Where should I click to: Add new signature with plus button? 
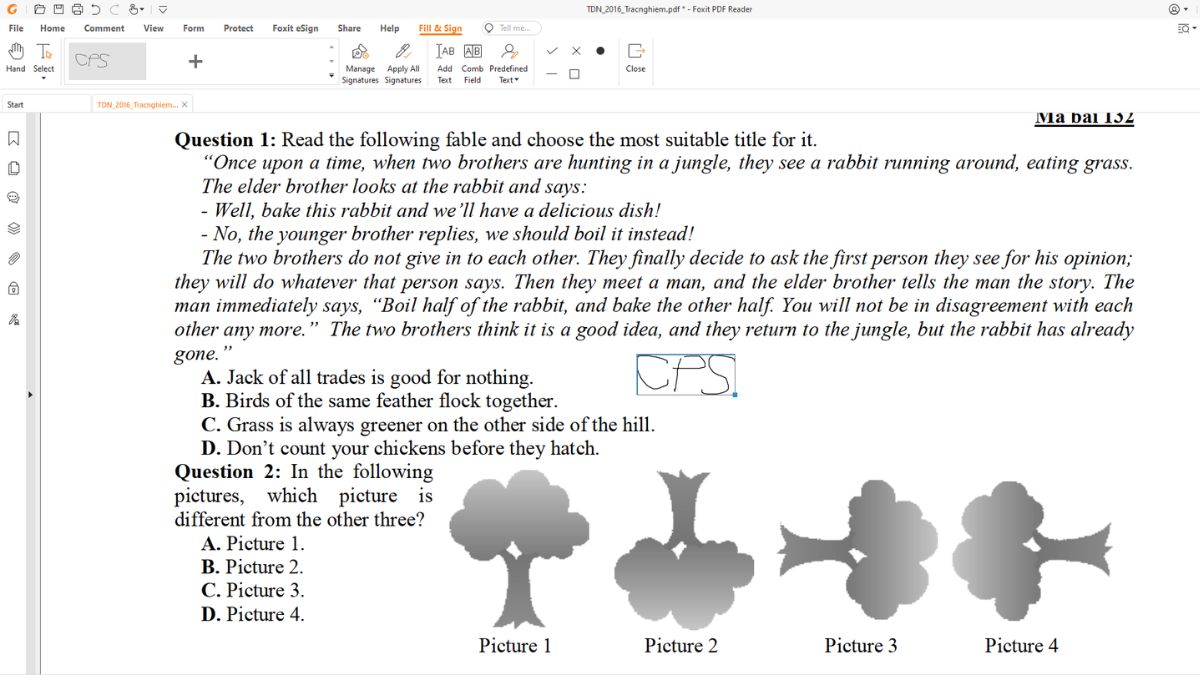(195, 61)
